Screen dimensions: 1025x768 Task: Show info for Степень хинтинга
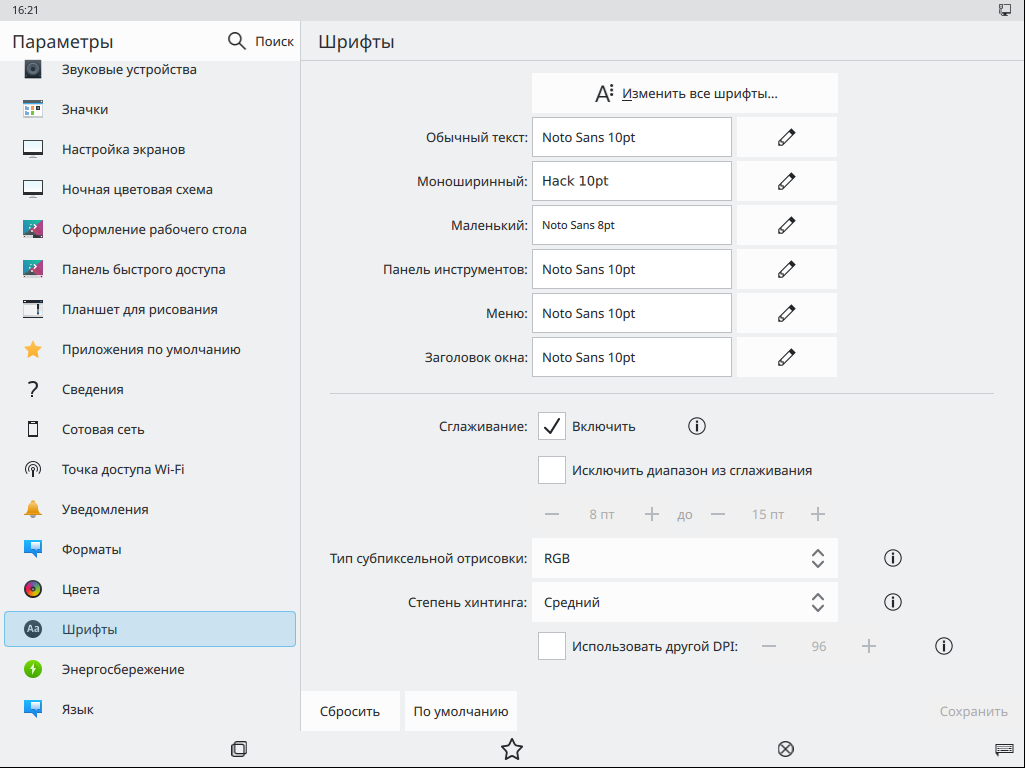pyautogui.click(x=893, y=602)
